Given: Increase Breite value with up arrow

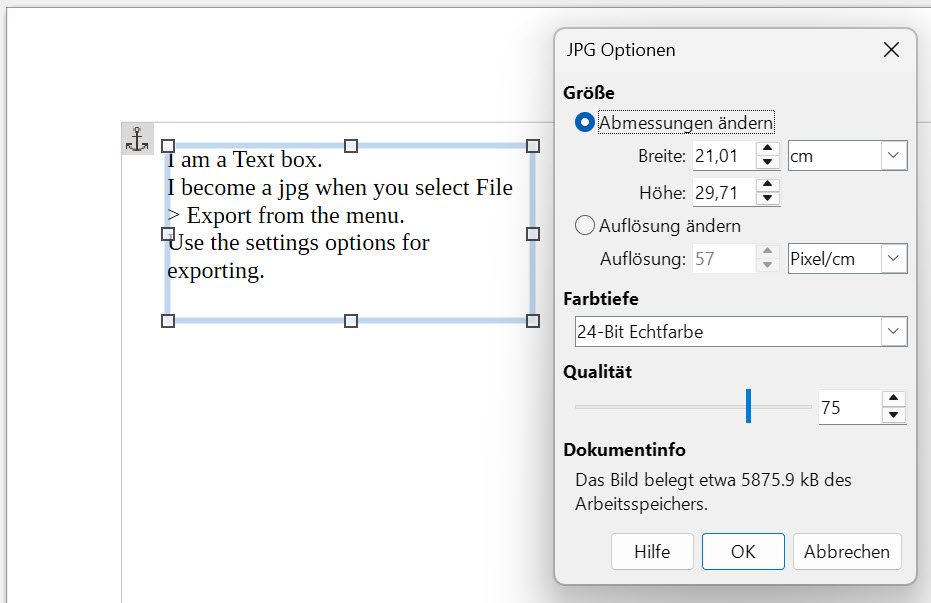Looking at the screenshot, I should tap(767, 149).
